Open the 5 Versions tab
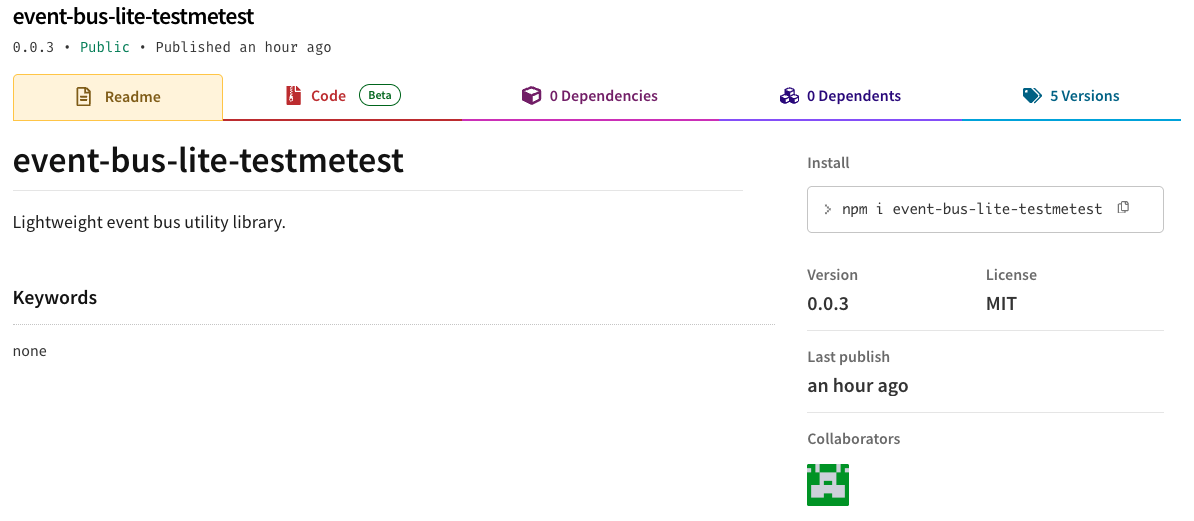The width and height of the screenshot is (1194, 521). (1071, 97)
